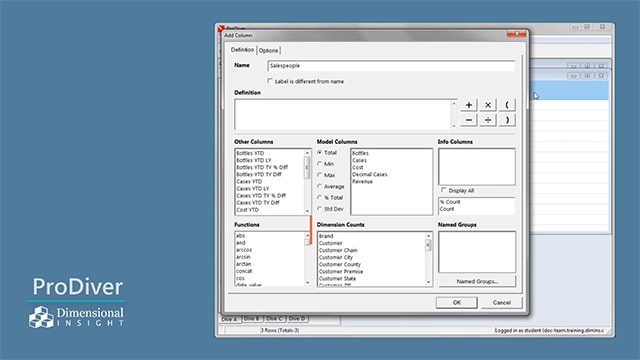Open the Dive D tab in ProDiver window
Image resolution: width=640 pixels, height=360 pixels.
click(x=297, y=318)
